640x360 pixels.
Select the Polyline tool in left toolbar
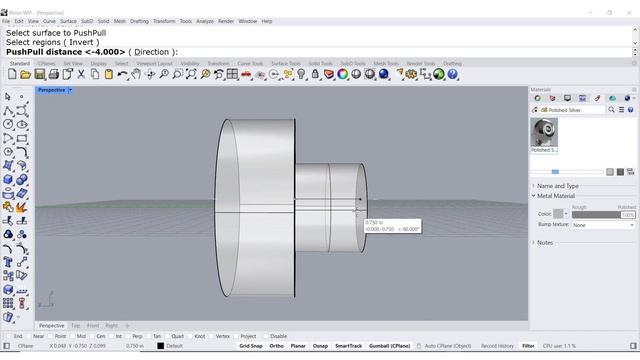click(x=8, y=111)
